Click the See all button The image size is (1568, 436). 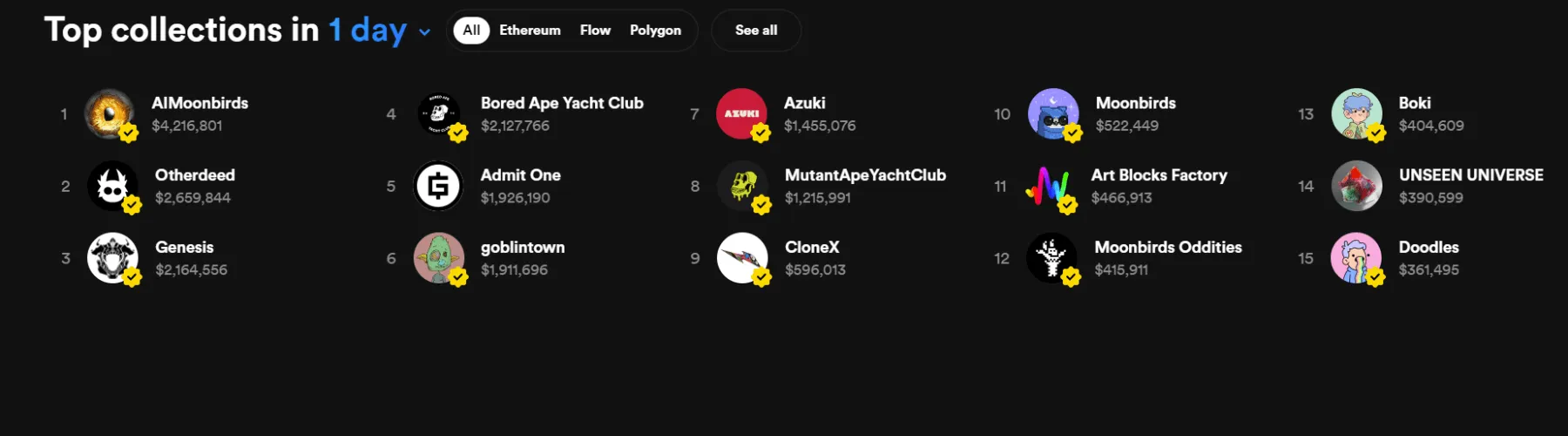coord(755,31)
